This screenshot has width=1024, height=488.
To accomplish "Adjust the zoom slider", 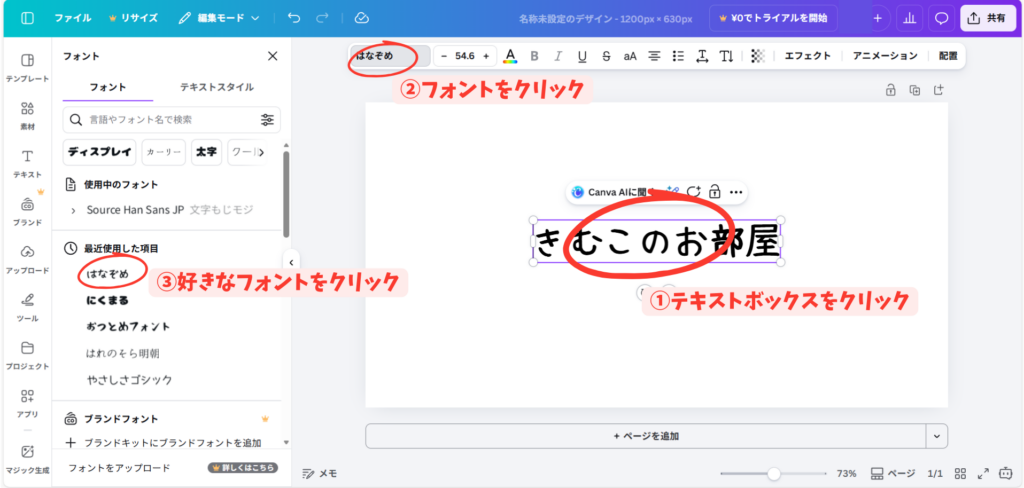I will point(774,474).
